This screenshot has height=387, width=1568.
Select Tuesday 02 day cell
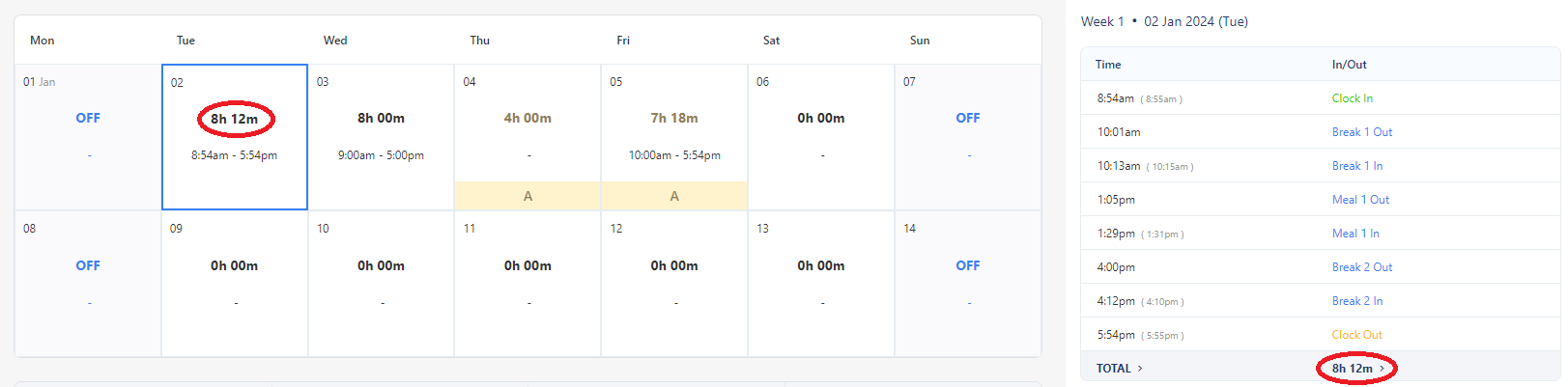(235, 137)
